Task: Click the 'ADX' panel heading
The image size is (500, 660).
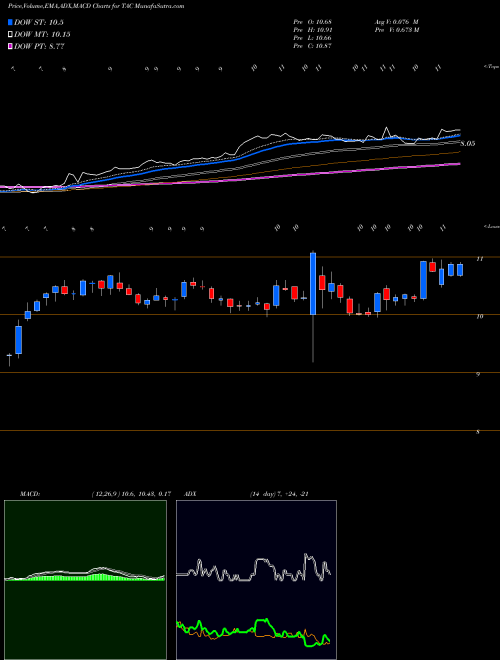Action: [190, 494]
